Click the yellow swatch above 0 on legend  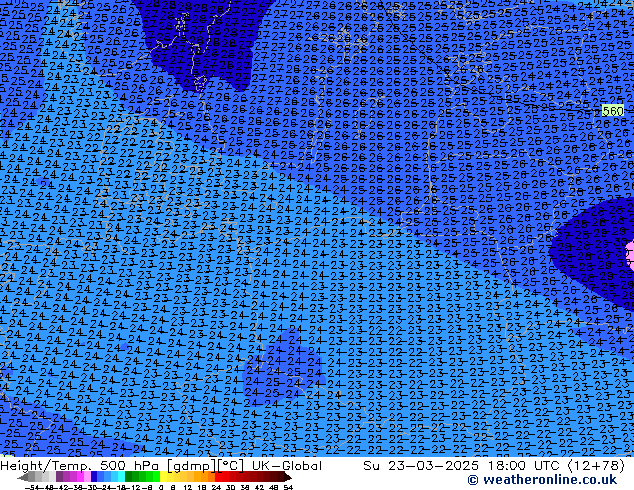pos(163,477)
